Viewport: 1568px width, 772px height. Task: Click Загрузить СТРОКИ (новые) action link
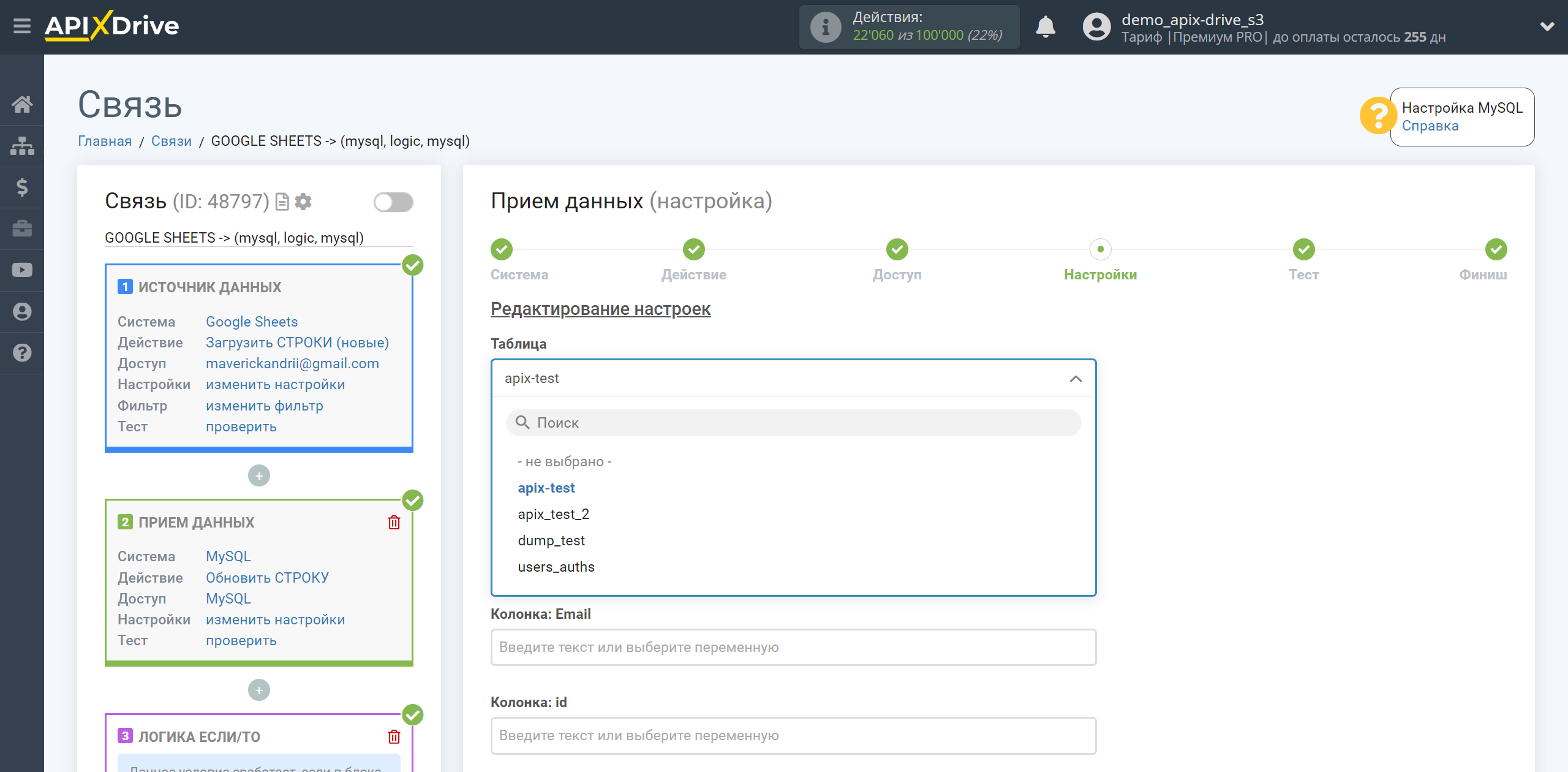pos(298,342)
